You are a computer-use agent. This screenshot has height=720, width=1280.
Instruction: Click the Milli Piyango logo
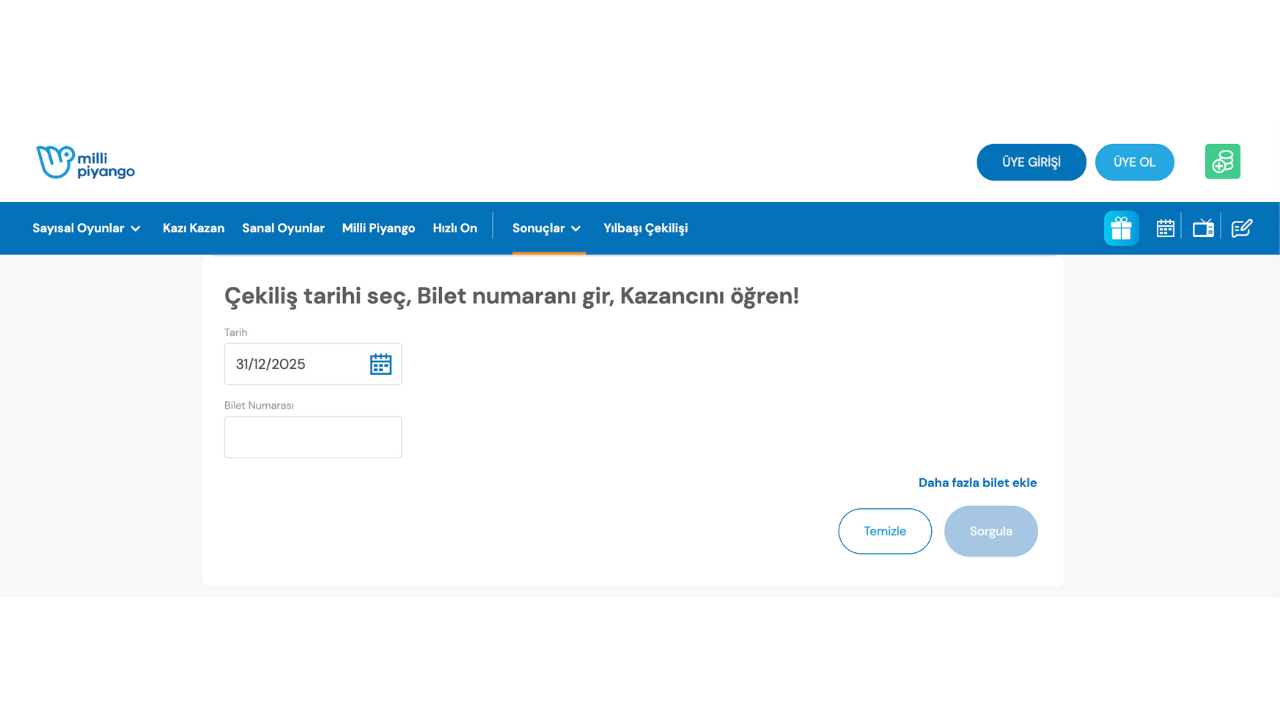pyautogui.click(x=85, y=162)
